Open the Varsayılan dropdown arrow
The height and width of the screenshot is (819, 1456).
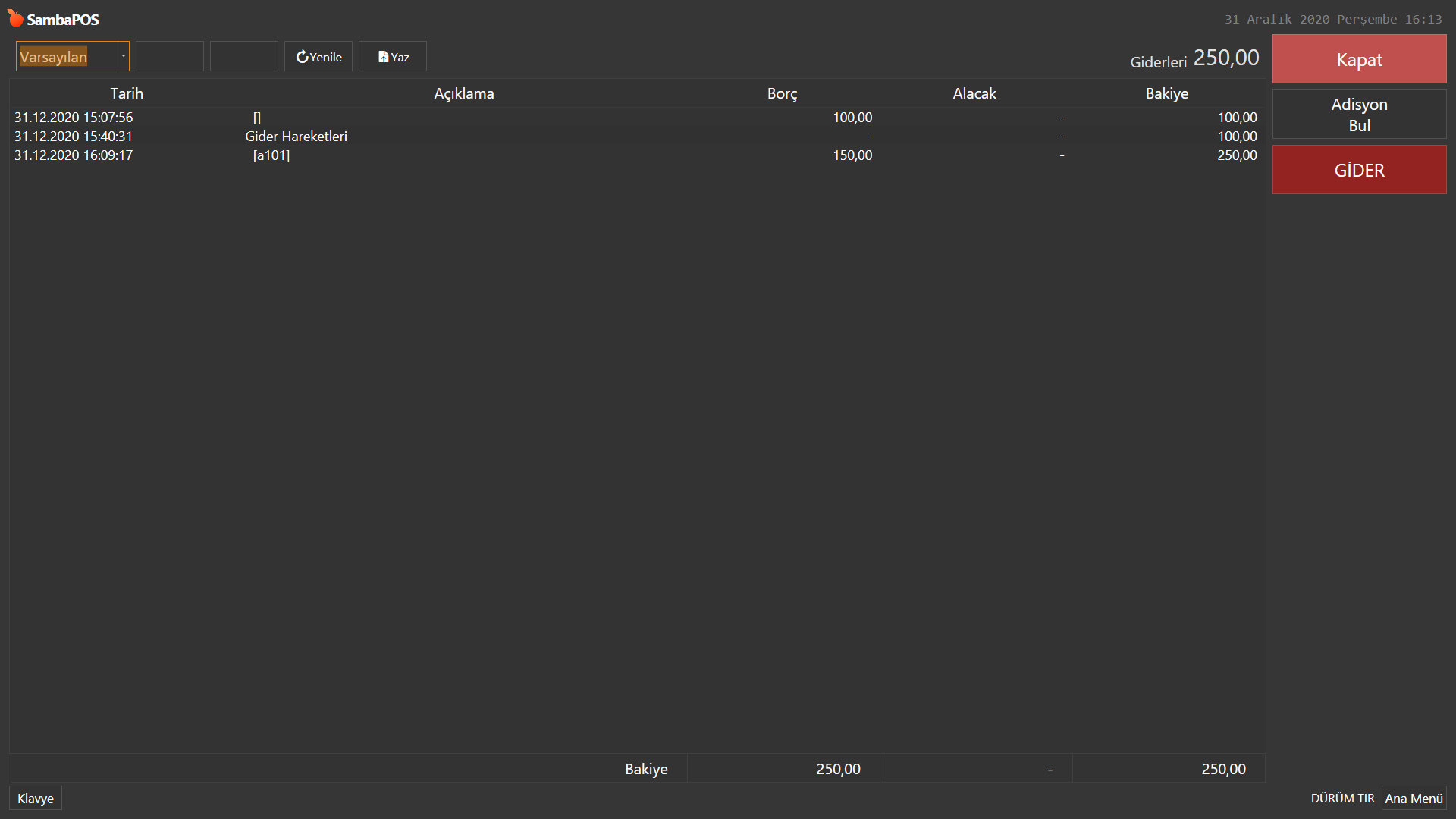click(123, 56)
